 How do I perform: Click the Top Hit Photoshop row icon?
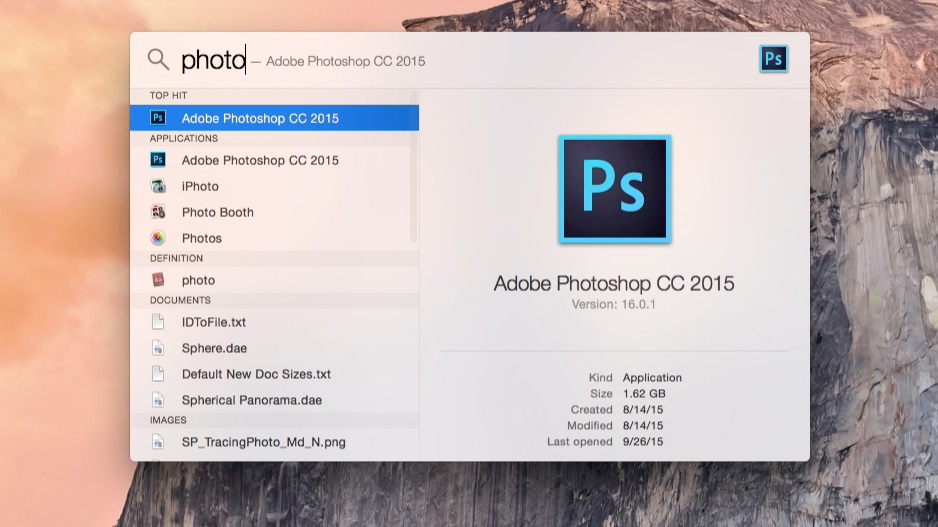coord(158,118)
